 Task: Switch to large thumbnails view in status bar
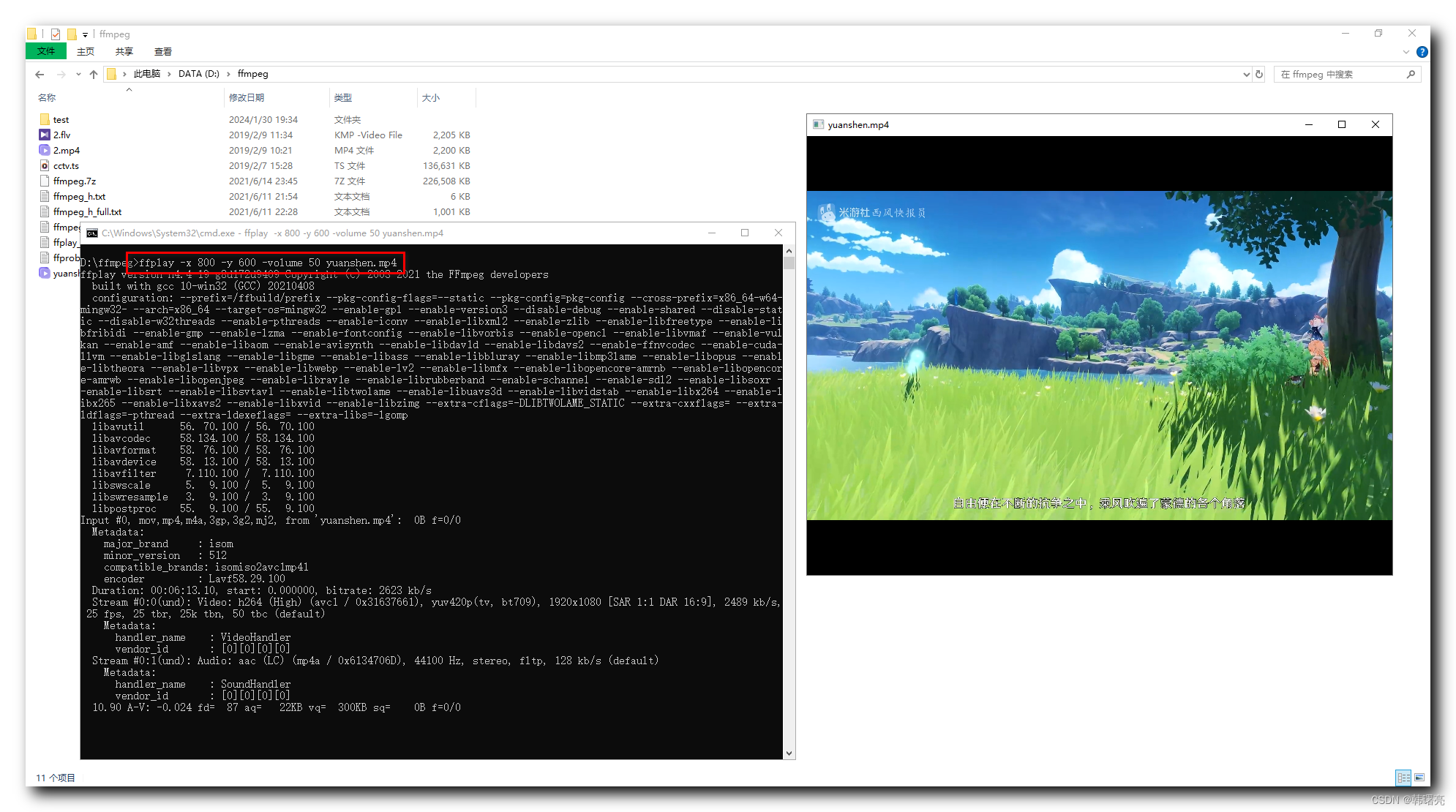point(1419,778)
